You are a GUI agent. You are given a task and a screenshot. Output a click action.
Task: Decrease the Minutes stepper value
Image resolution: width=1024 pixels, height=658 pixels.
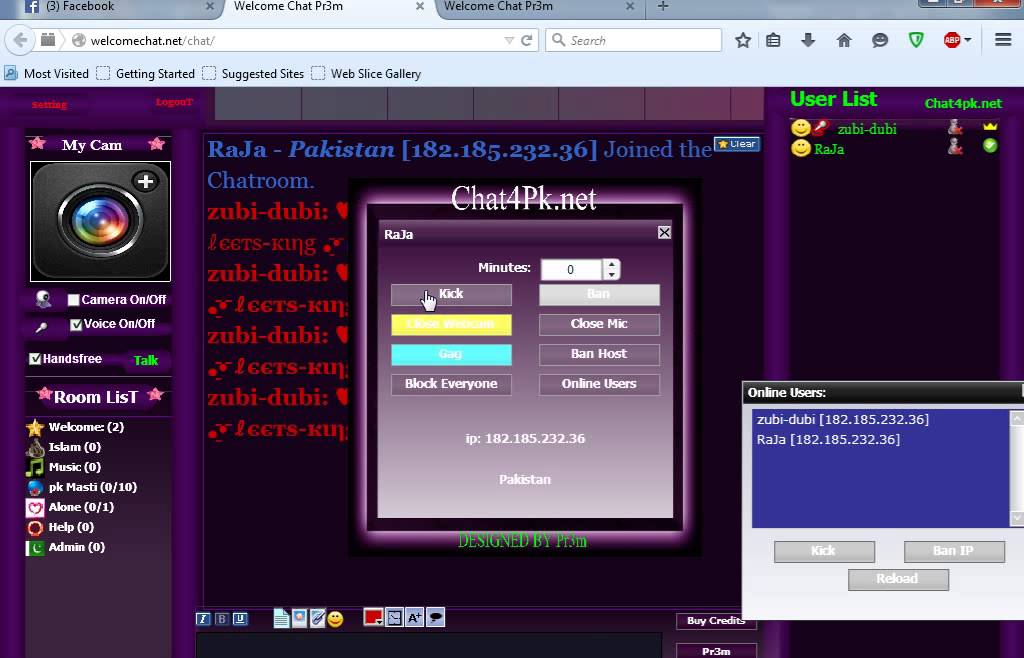pyautogui.click(x=611, y=275)
